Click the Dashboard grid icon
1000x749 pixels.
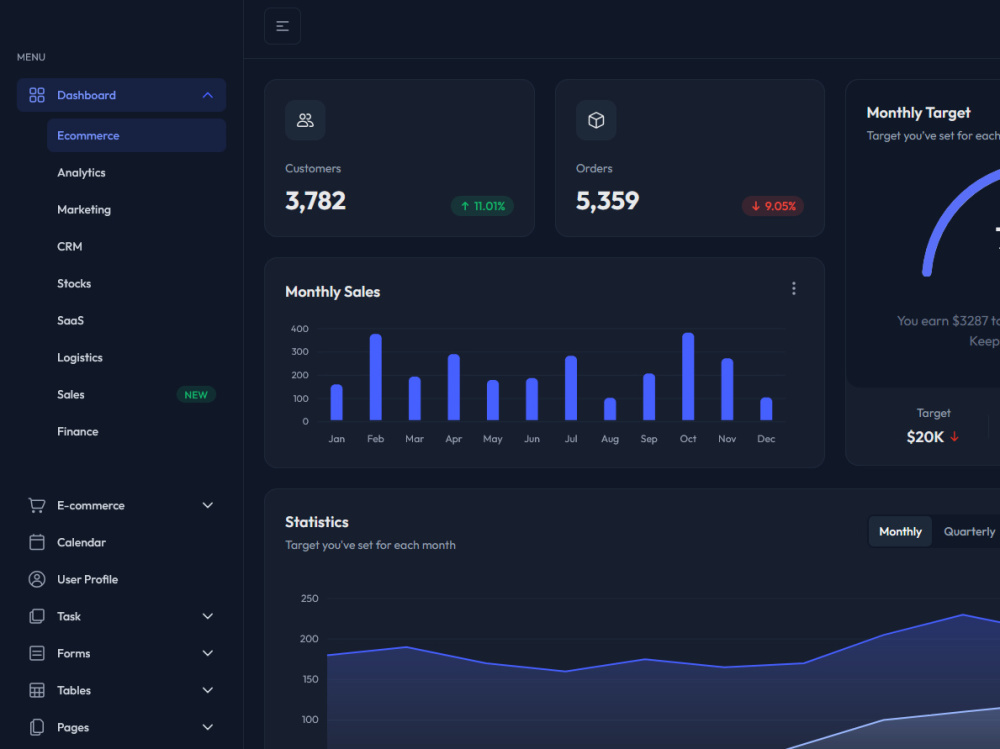(37, 95)
